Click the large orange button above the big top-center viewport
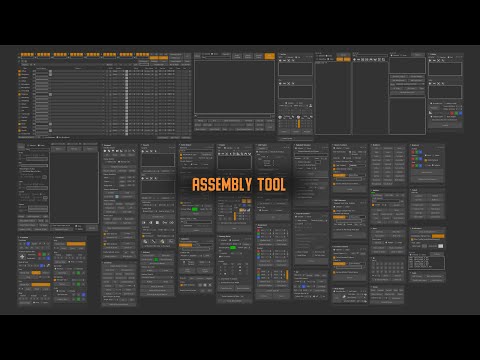 click(x=269, y=56)
